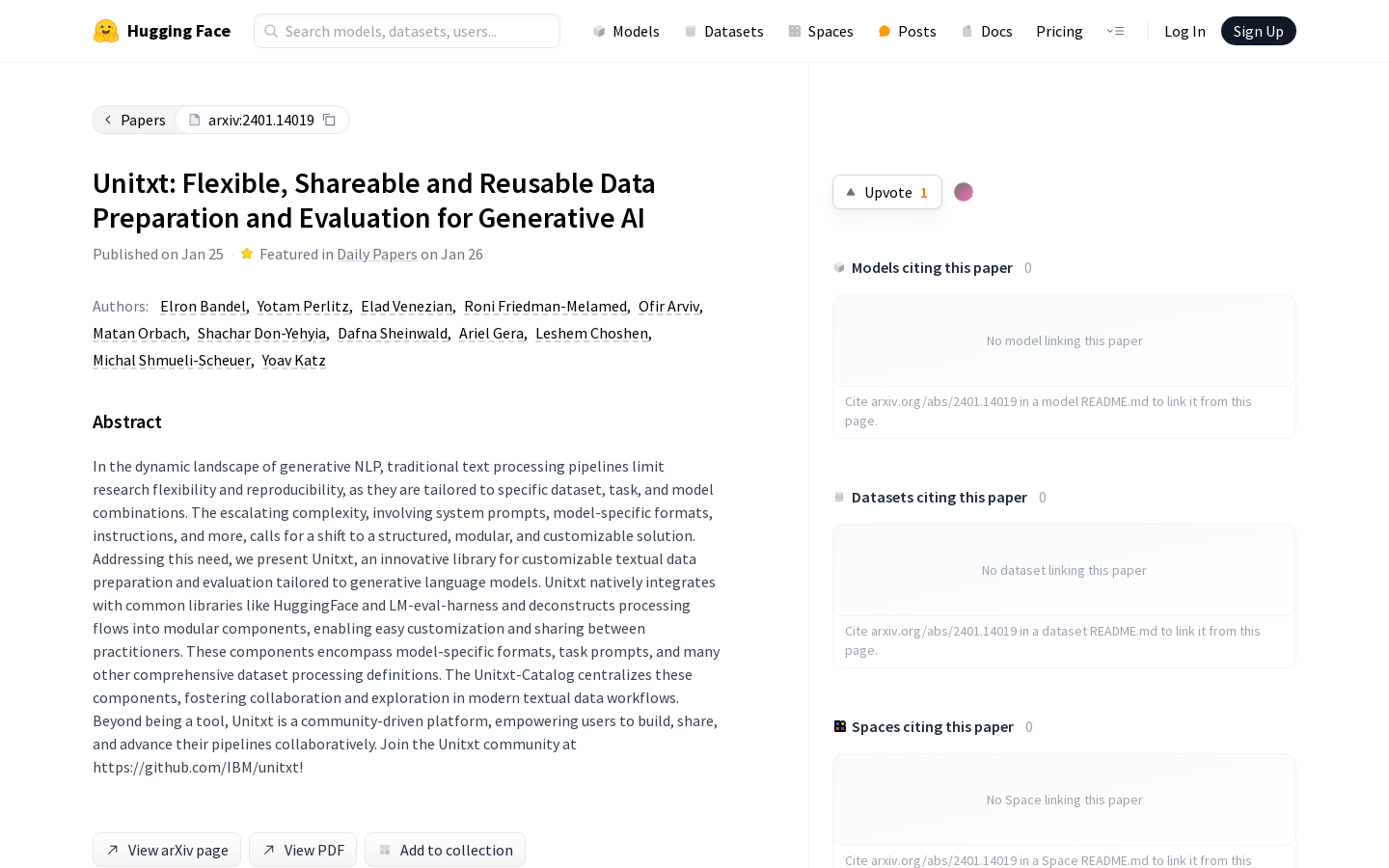Click 'Spaces citing this paper' heading
1389x868 pixels.
pyautogui.click(x=933, y=726)
